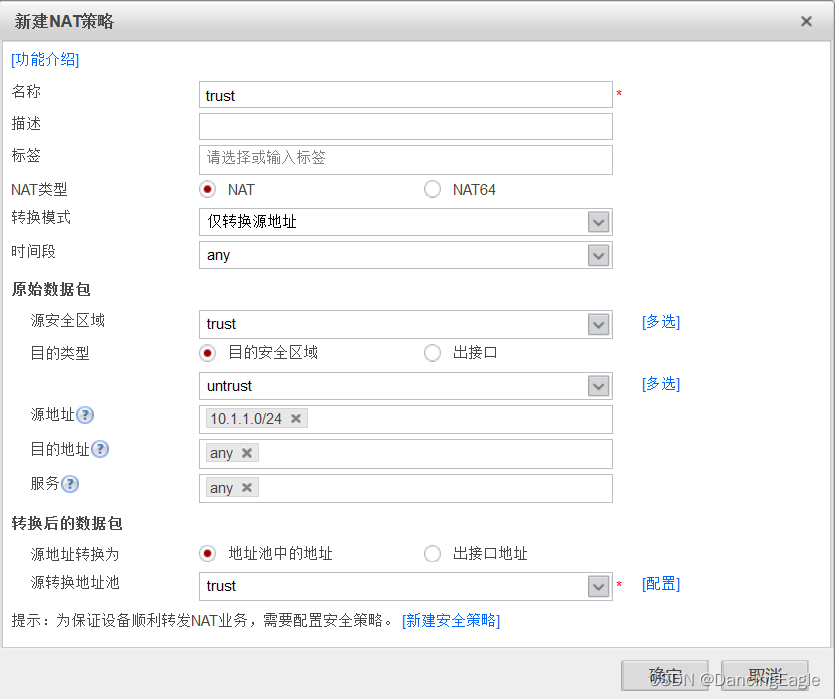Click the 配置 link for address pool
This screenshot has height=699, width=835.
pyautogui.click(x=661, y=583)
